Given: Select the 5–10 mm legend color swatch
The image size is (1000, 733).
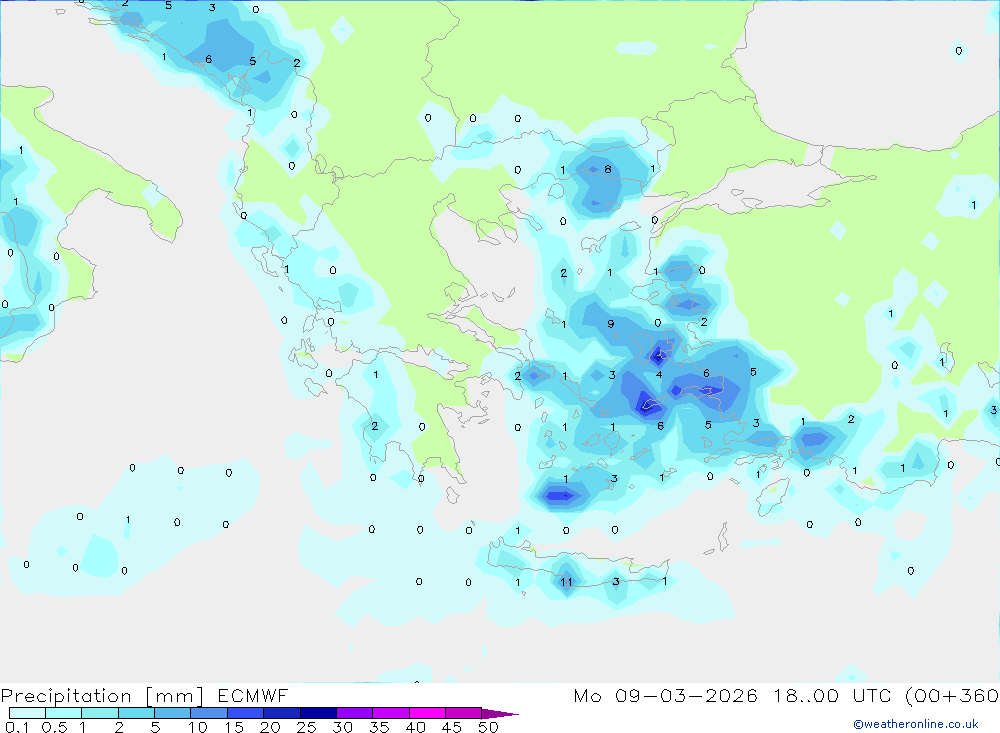Looking at the screenshot, I should tap(173, 713).
